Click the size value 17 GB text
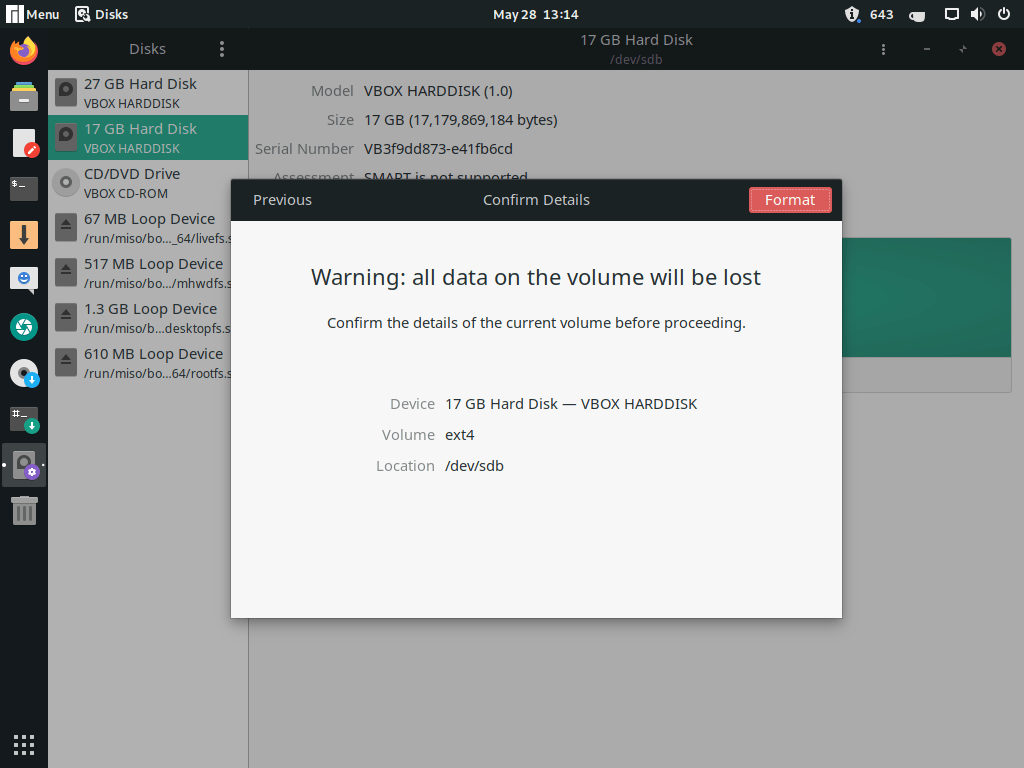Viewport: 1024px width, 768px height. tap(460, 120)
